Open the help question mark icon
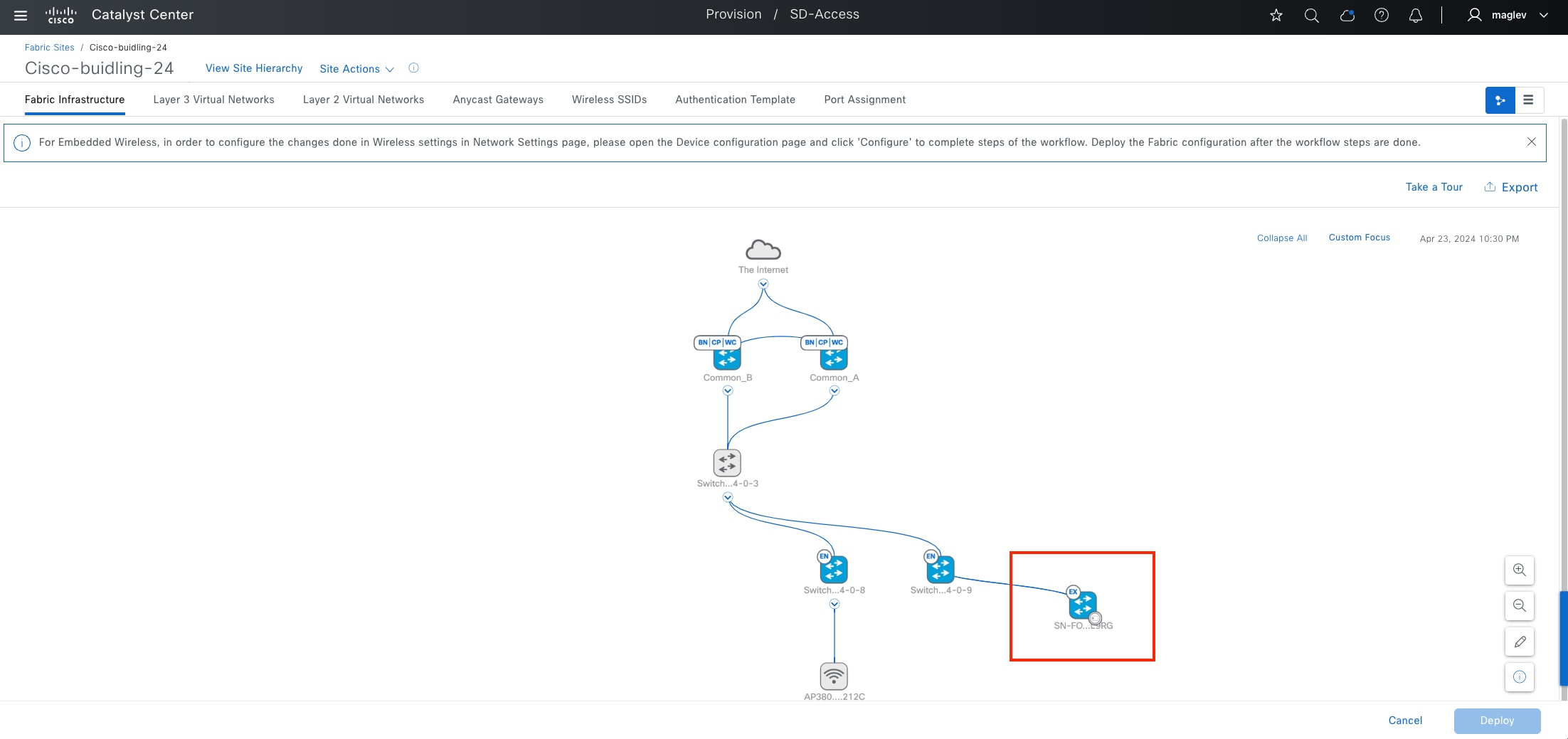1568x739 pixels. pos(1382,15)
